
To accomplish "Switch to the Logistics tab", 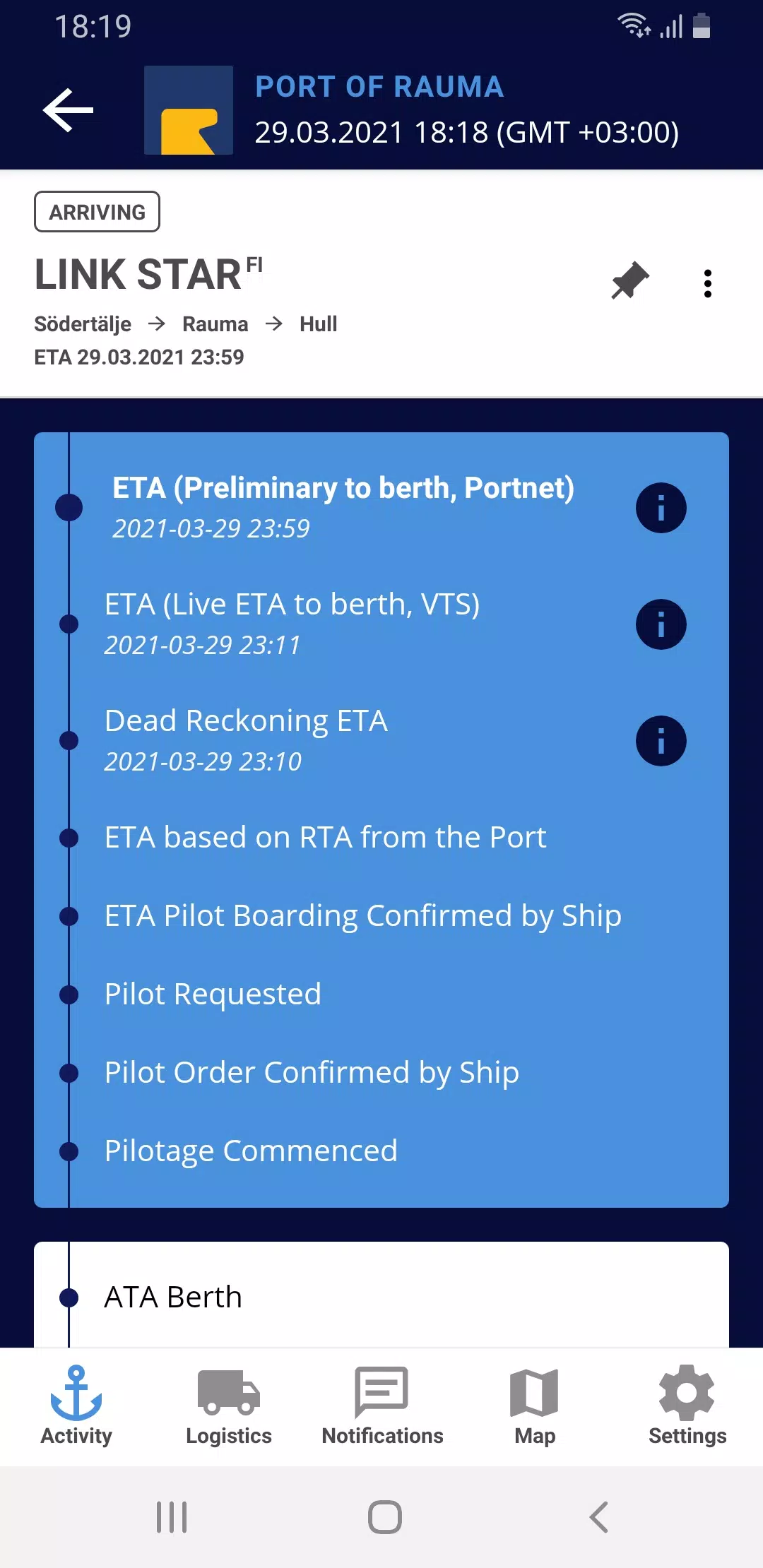I will [x=229, y=1406].
